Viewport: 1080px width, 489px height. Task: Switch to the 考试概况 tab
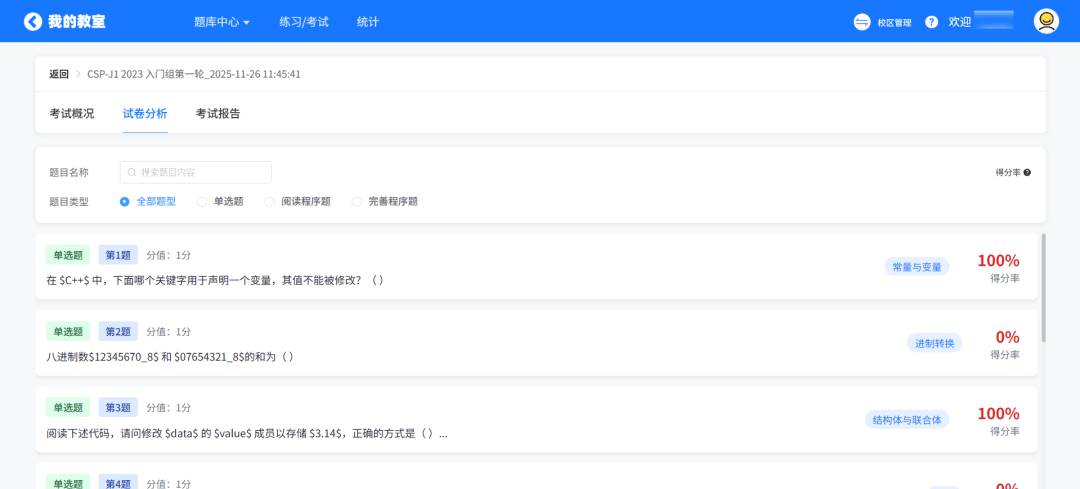pyautogui.click(x=72, y=114)
